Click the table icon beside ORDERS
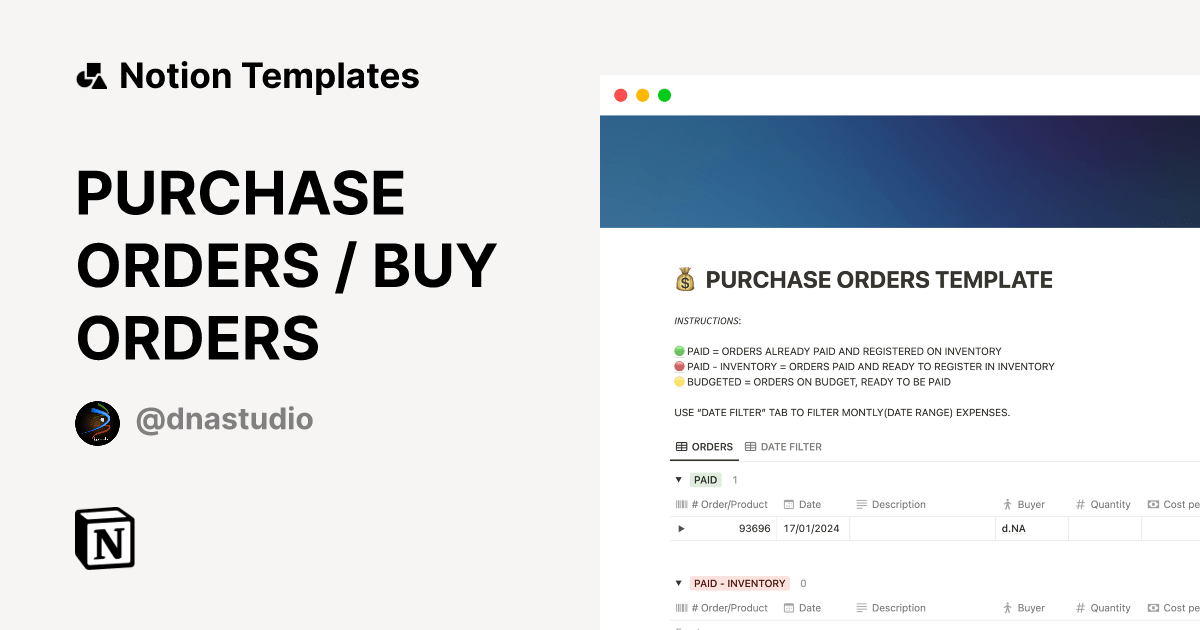Viewport: 1200px width, 630px height. pyautogui.click(x=682, y=447)
